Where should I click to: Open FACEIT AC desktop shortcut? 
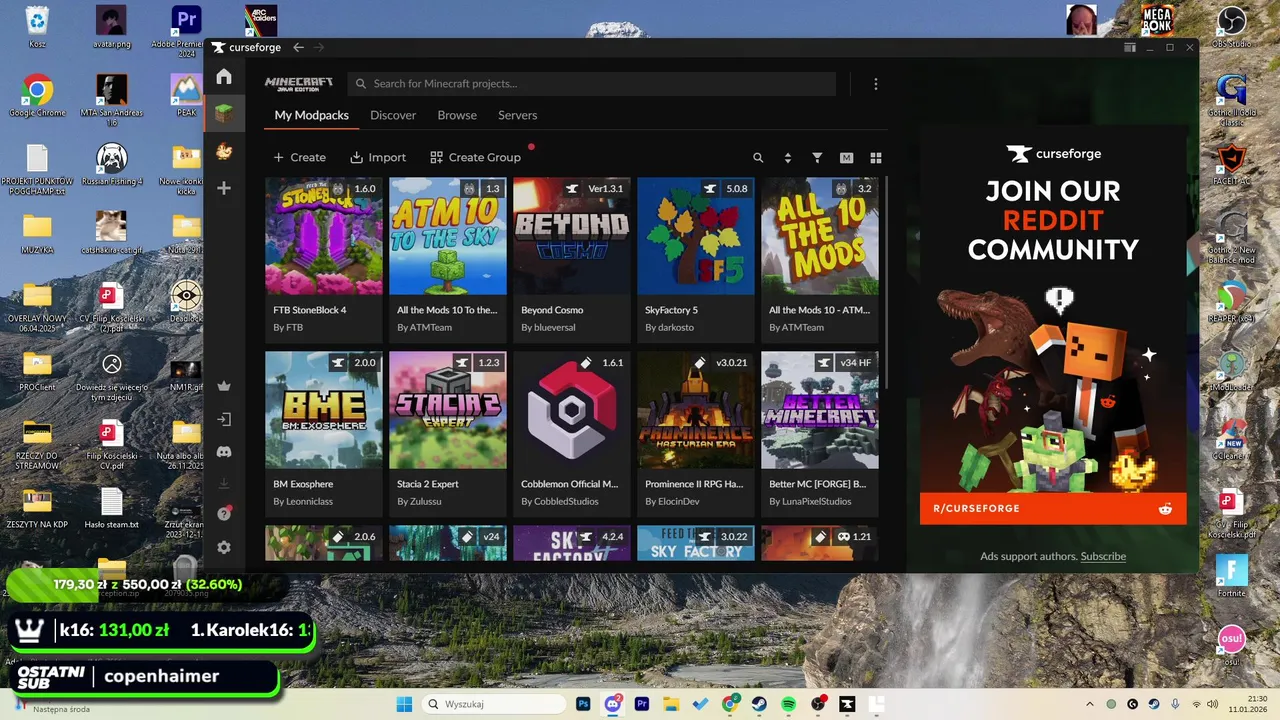[1231, 164]
